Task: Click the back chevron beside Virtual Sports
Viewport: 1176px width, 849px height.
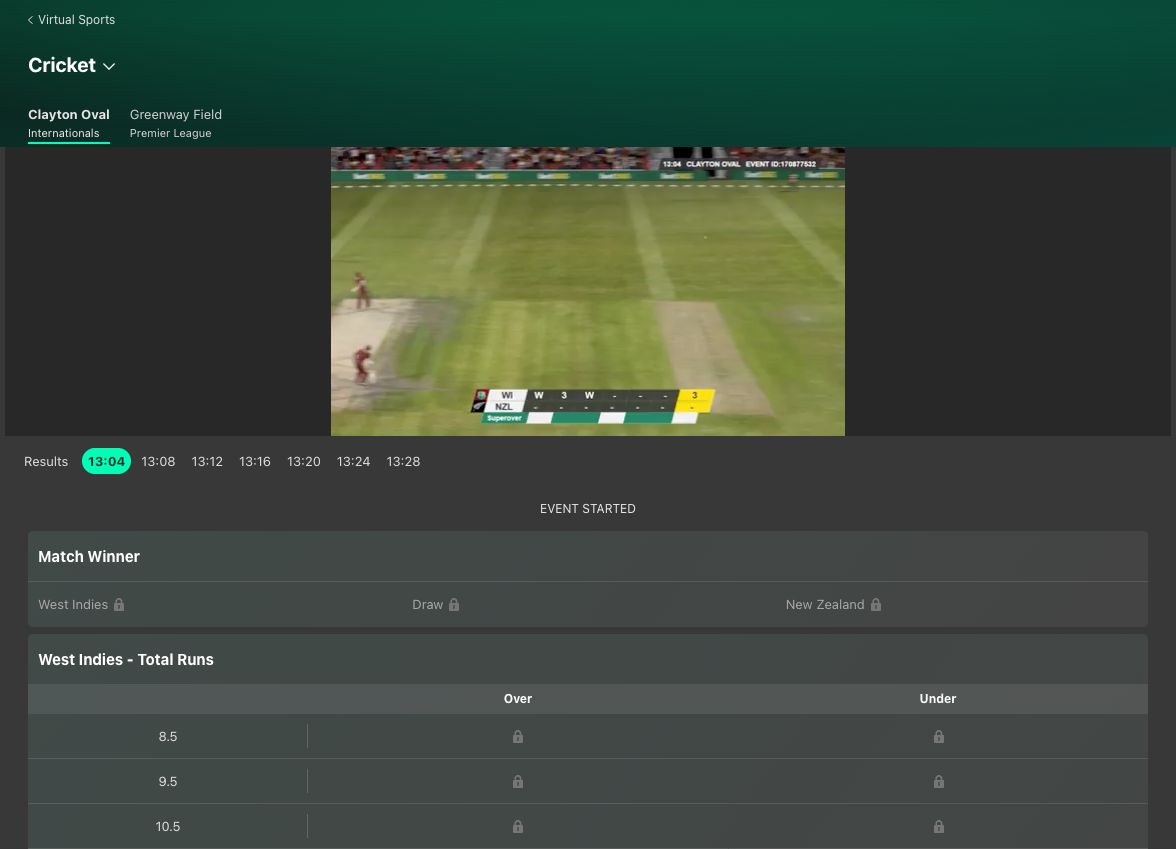Action: [x=31, y=19]
